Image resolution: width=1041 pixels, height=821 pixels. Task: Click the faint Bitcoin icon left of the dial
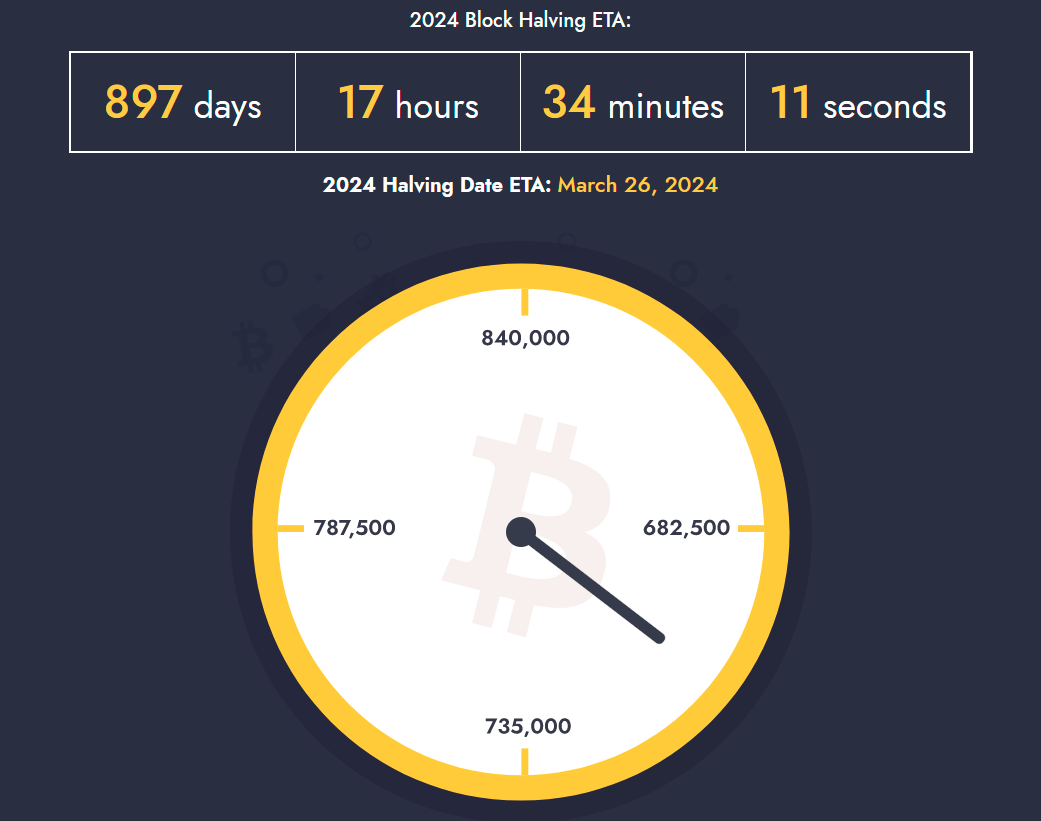[x=252, y=346]
